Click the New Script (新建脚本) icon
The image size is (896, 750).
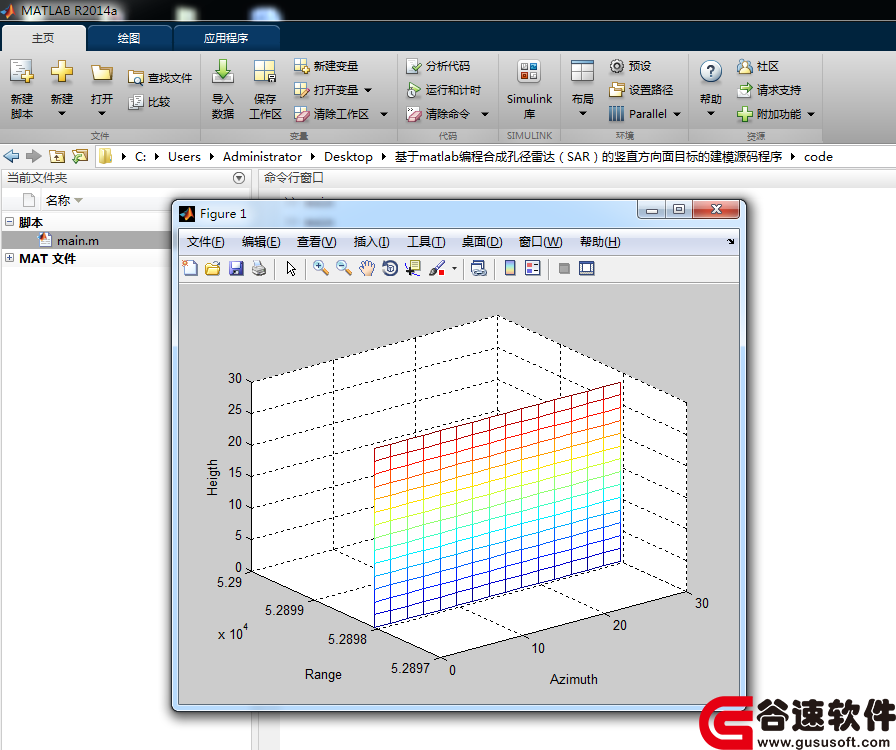[x=22, y=72]
